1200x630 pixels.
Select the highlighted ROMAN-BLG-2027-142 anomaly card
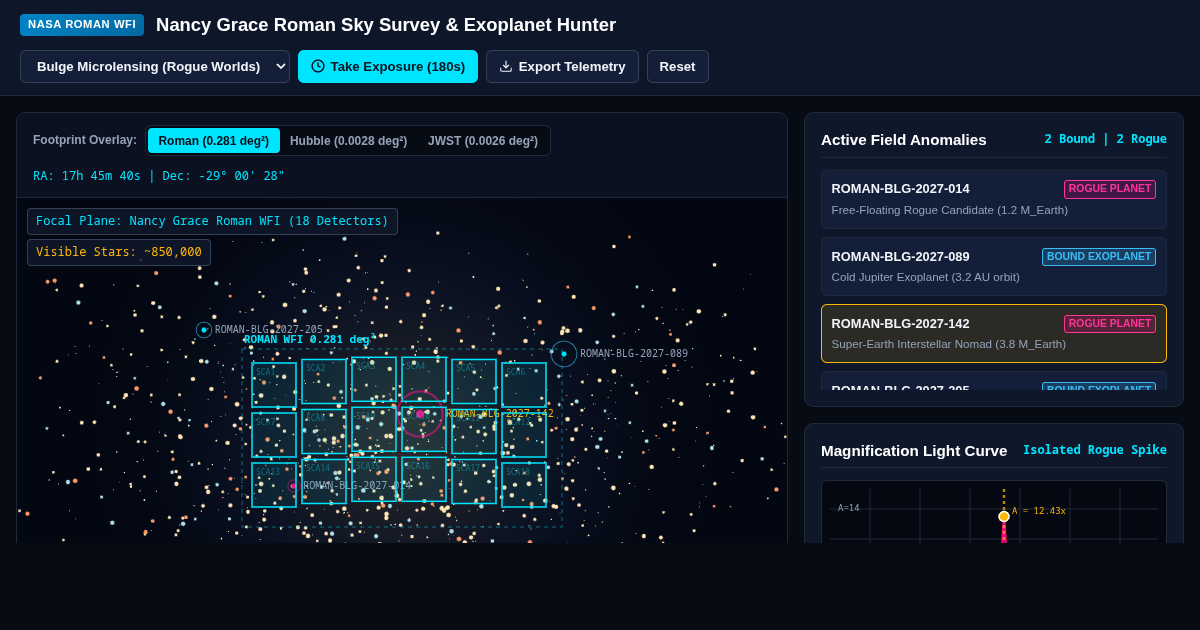(x=994, y=333)
